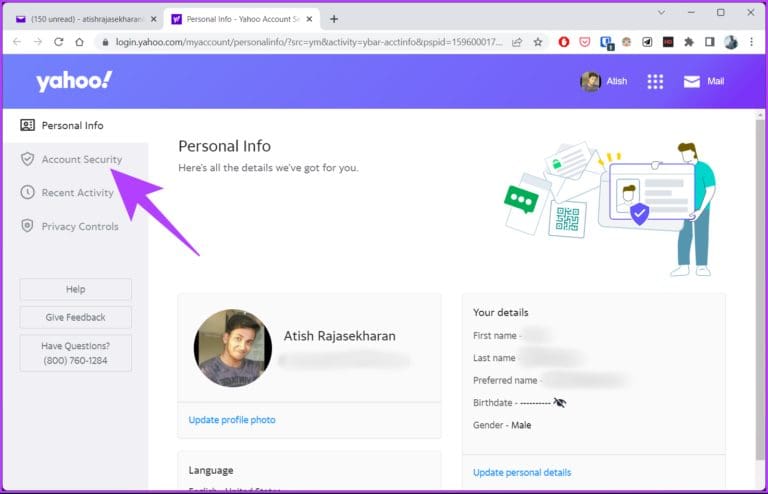
Task: Open the Yahoo apps grid
Action: point(655,81)
